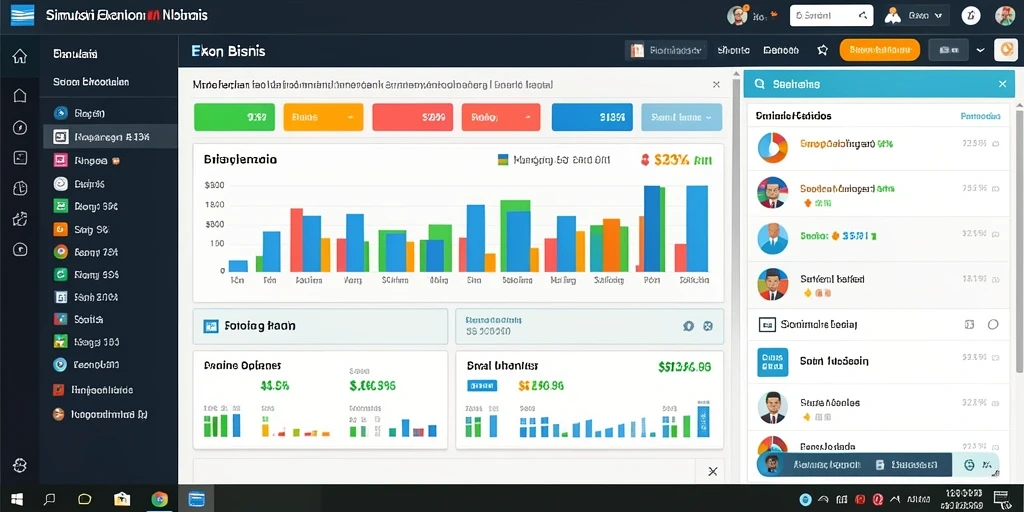Click the blue-yellow legend swatch in the chart header
Image resolution: width=1024 pixels, height=512 pixels.
503,159
